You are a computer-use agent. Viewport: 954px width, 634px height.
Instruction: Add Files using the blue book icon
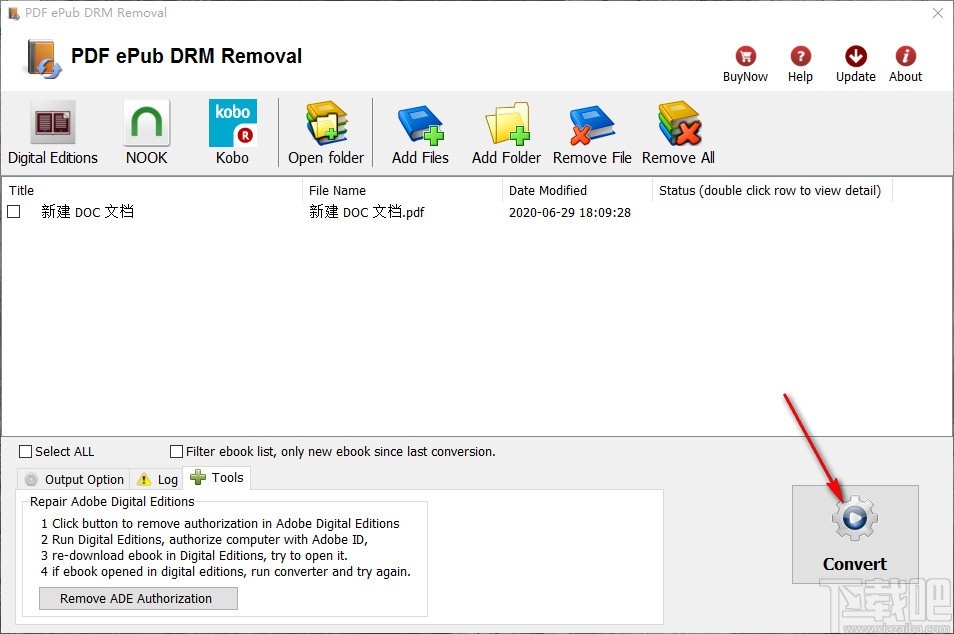[420, 133]
